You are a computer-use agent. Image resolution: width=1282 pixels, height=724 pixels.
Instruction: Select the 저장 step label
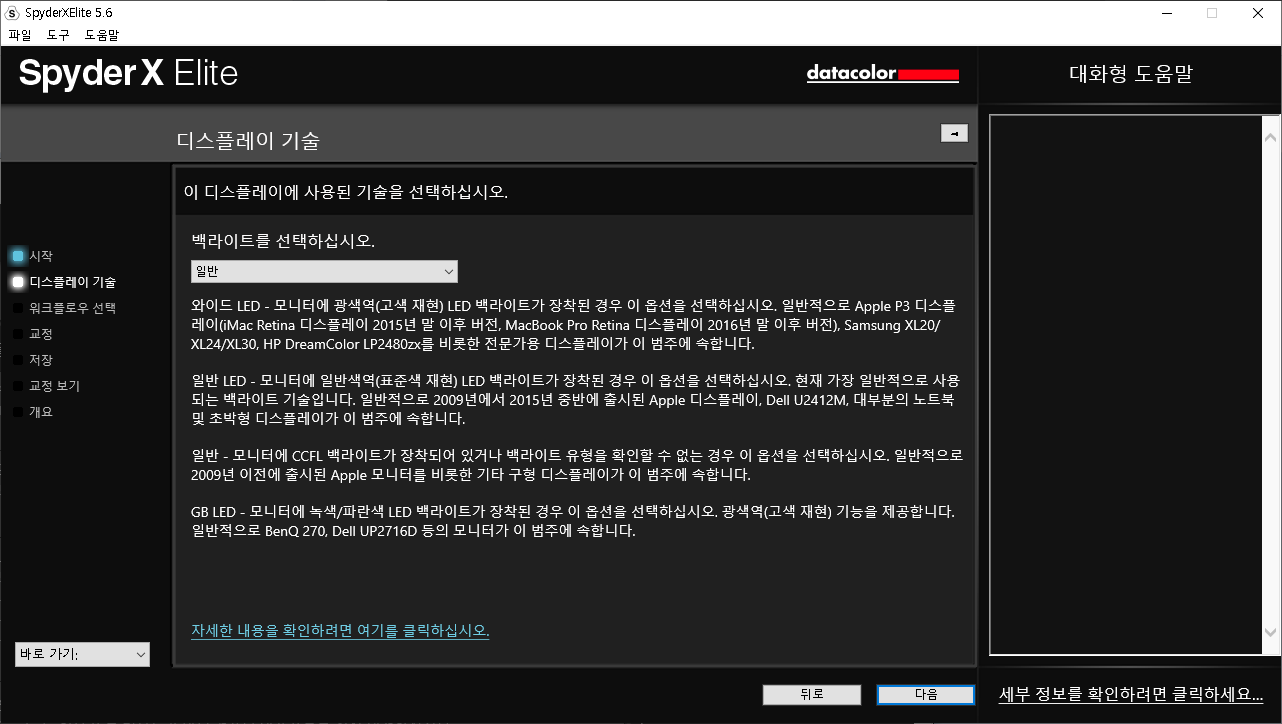pyautogui.click(x=41, y=360)
